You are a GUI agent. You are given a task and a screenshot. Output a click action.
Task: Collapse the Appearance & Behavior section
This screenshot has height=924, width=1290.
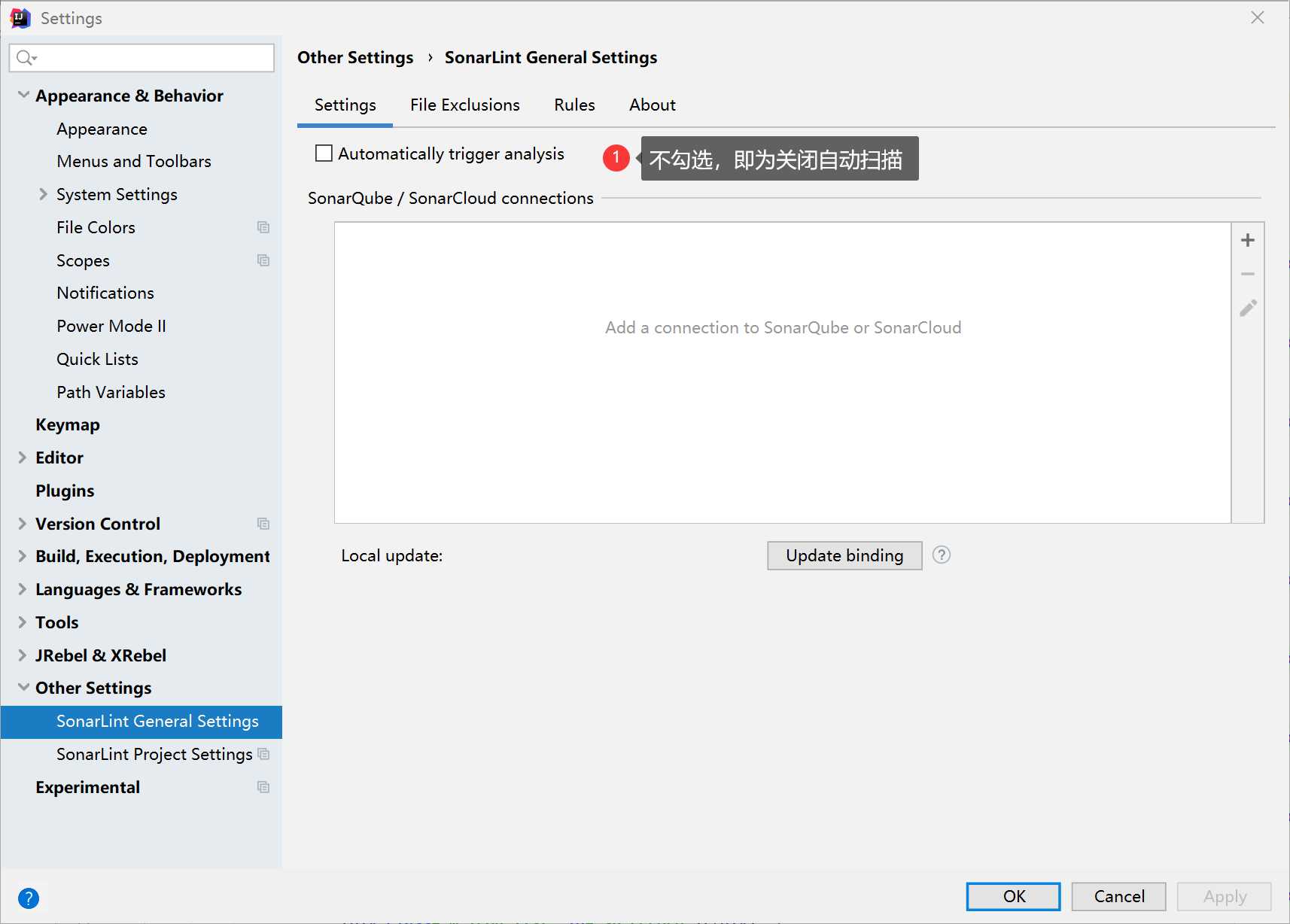point(23,96)
